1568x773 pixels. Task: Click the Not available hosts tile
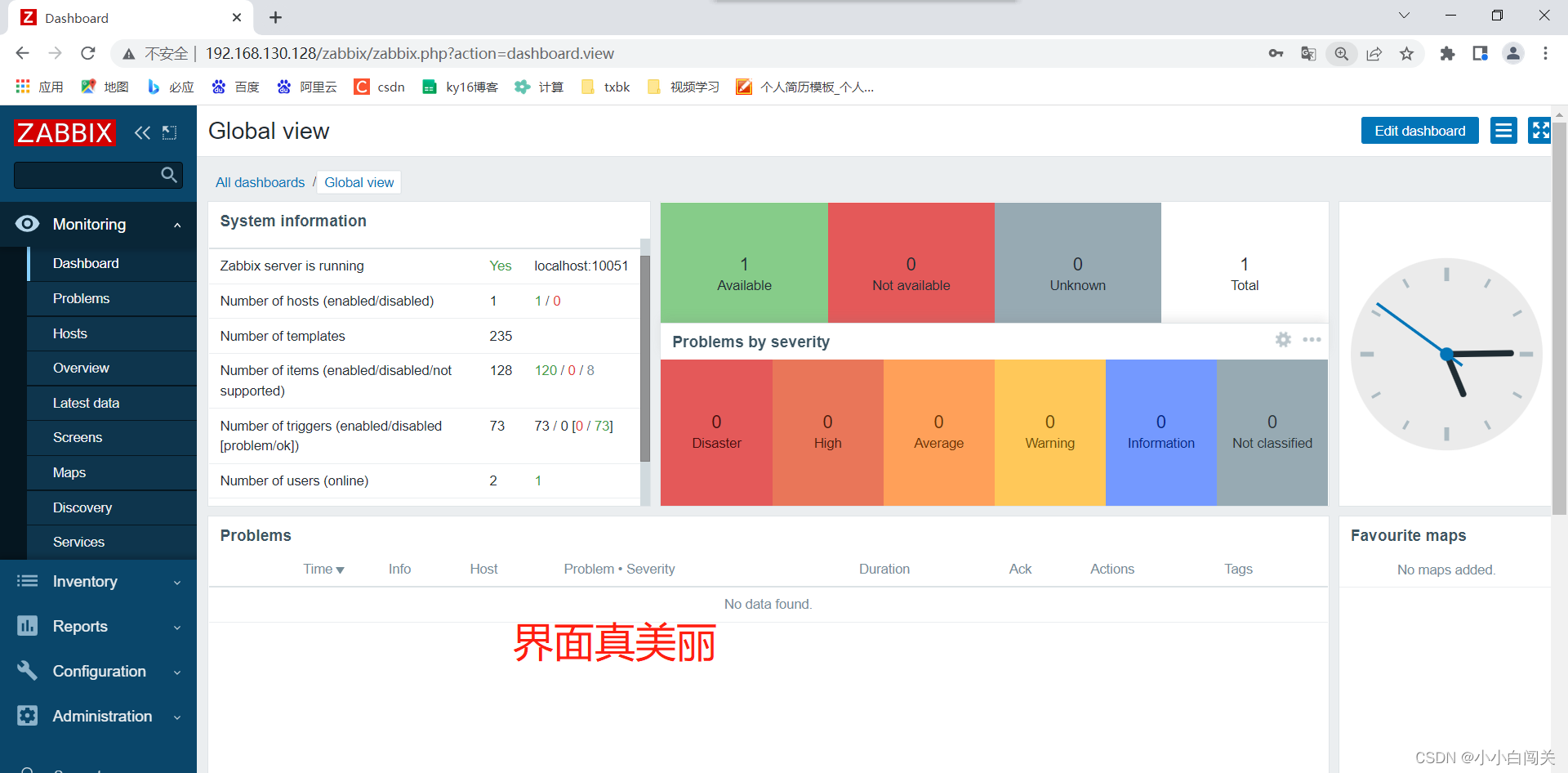coord(911,262)
